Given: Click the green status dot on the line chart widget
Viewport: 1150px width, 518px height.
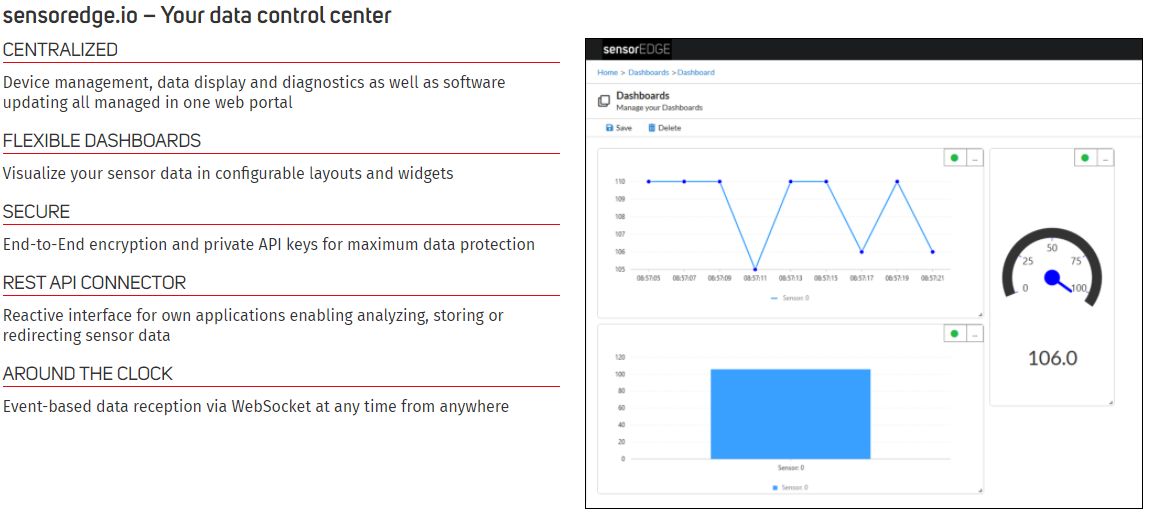Looking at the screenshot, I should tap(954, 158).
